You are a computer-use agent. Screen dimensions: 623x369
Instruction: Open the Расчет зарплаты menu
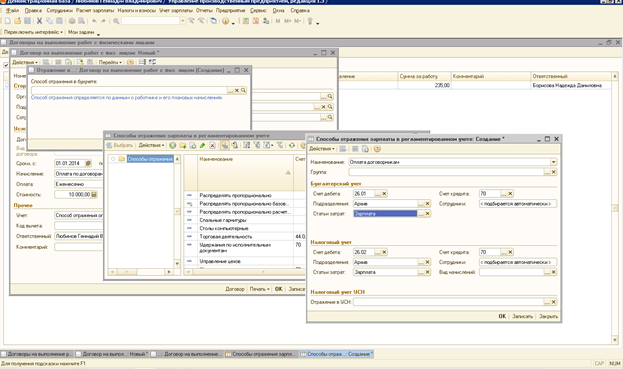coord(95,11)
